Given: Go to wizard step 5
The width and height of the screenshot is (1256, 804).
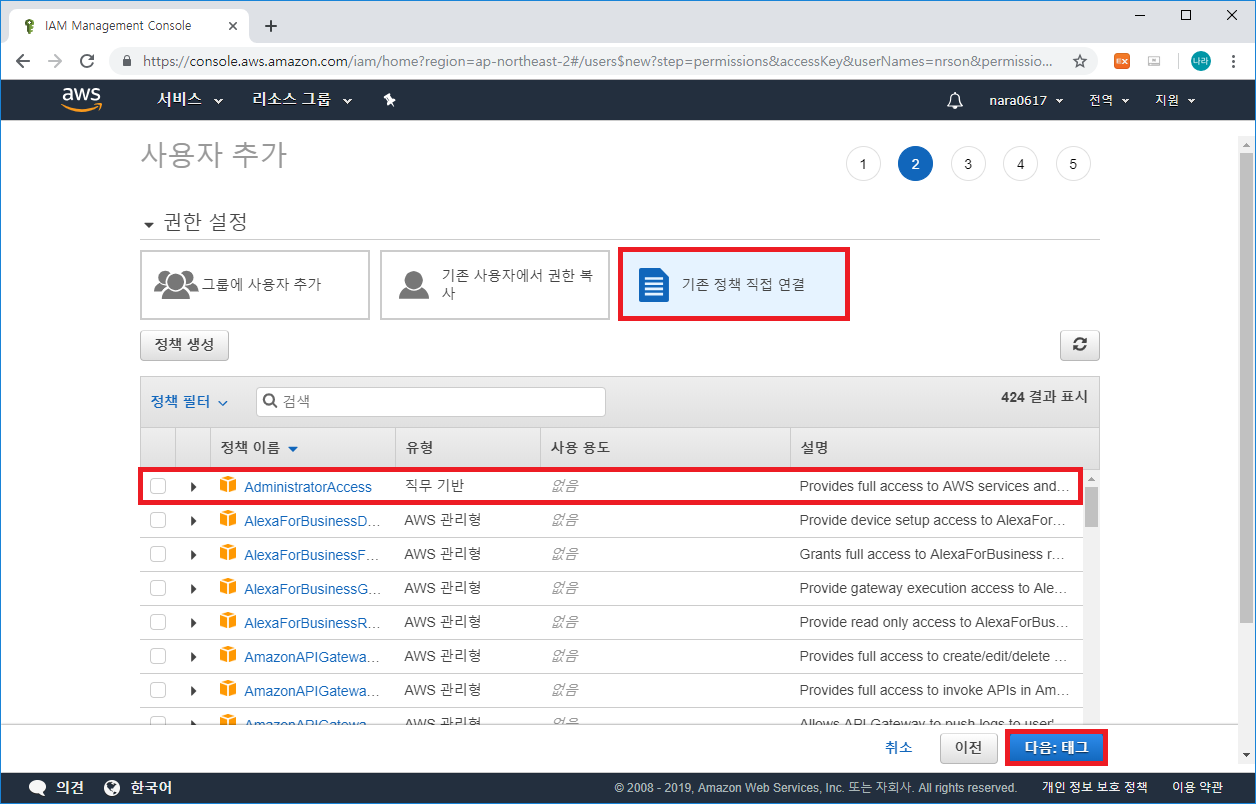Looking at the screenshot, I should [x=1073, y=164].
